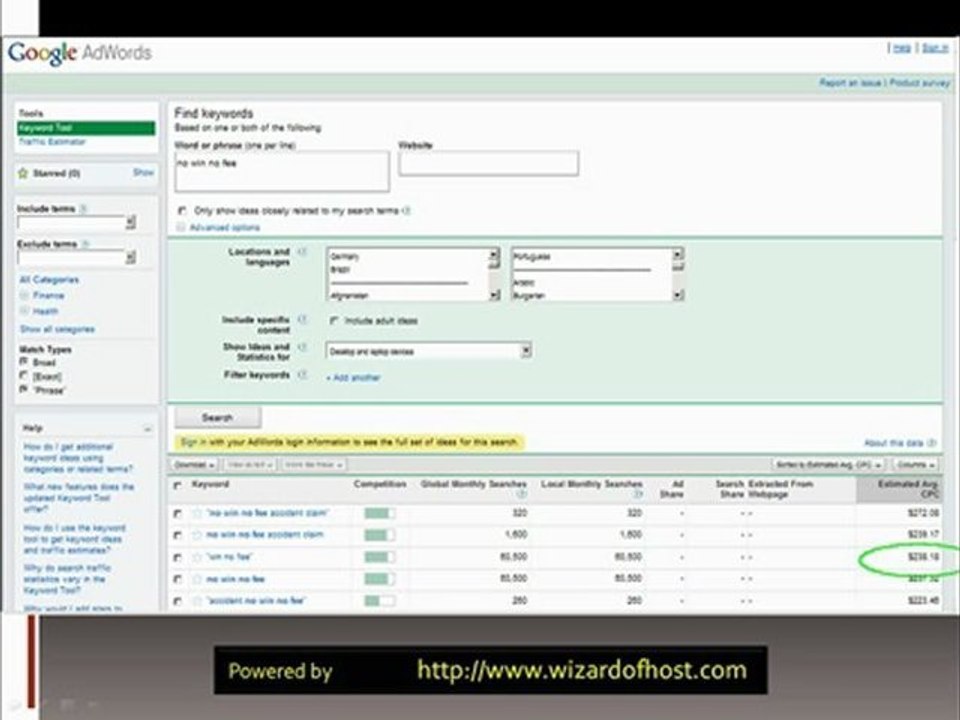Image resolution: width=960 pixels, height=720 pixels.
Task: Star the 'win no fee' keyword row
Action: (197, 557)
